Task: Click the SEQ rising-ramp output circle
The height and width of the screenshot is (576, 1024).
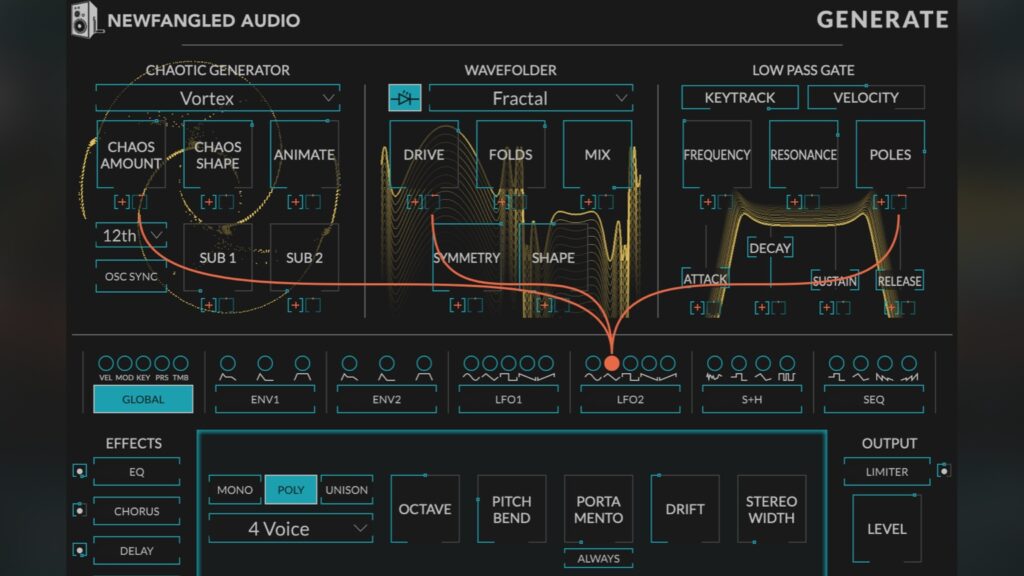Action: coord(909,363)
